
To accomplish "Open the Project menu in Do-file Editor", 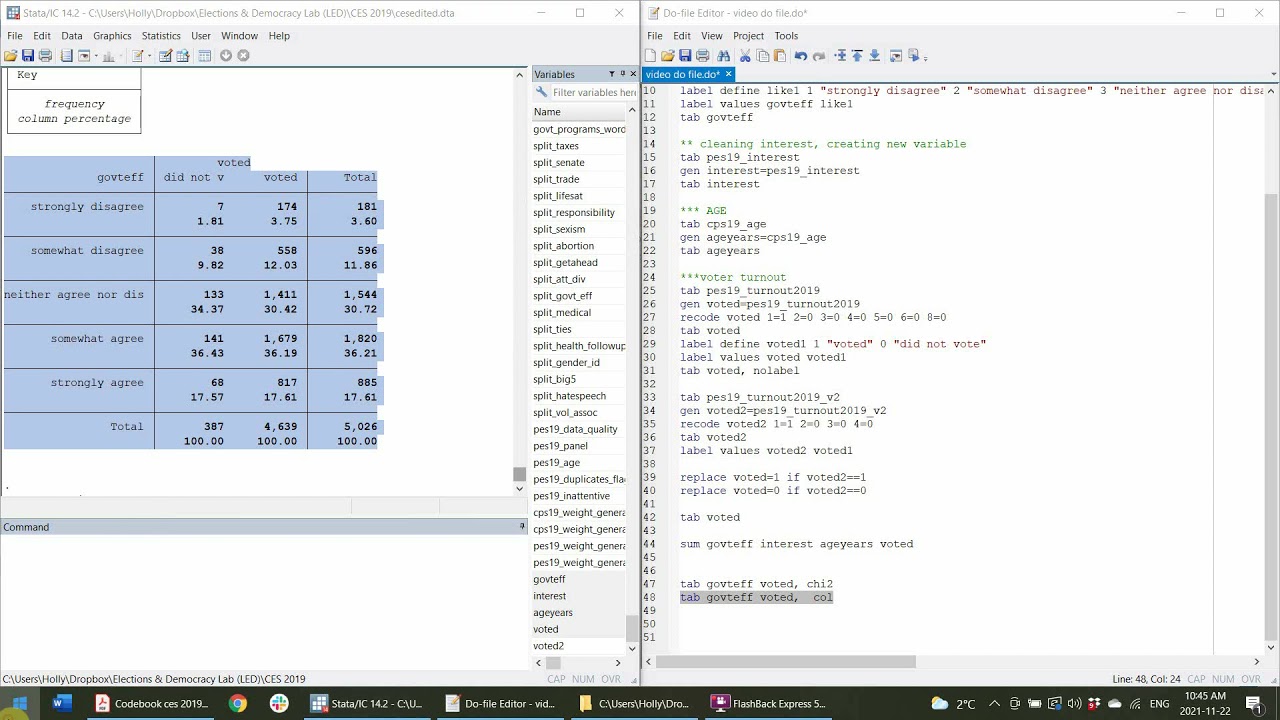I will pos(748,36).
